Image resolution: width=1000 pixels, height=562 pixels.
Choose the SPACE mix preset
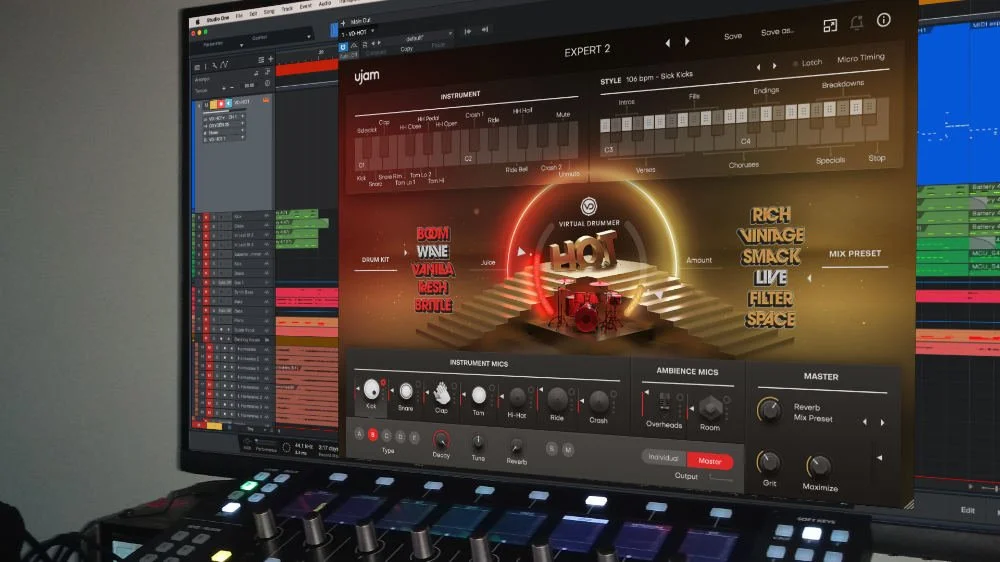coord(770,319)
